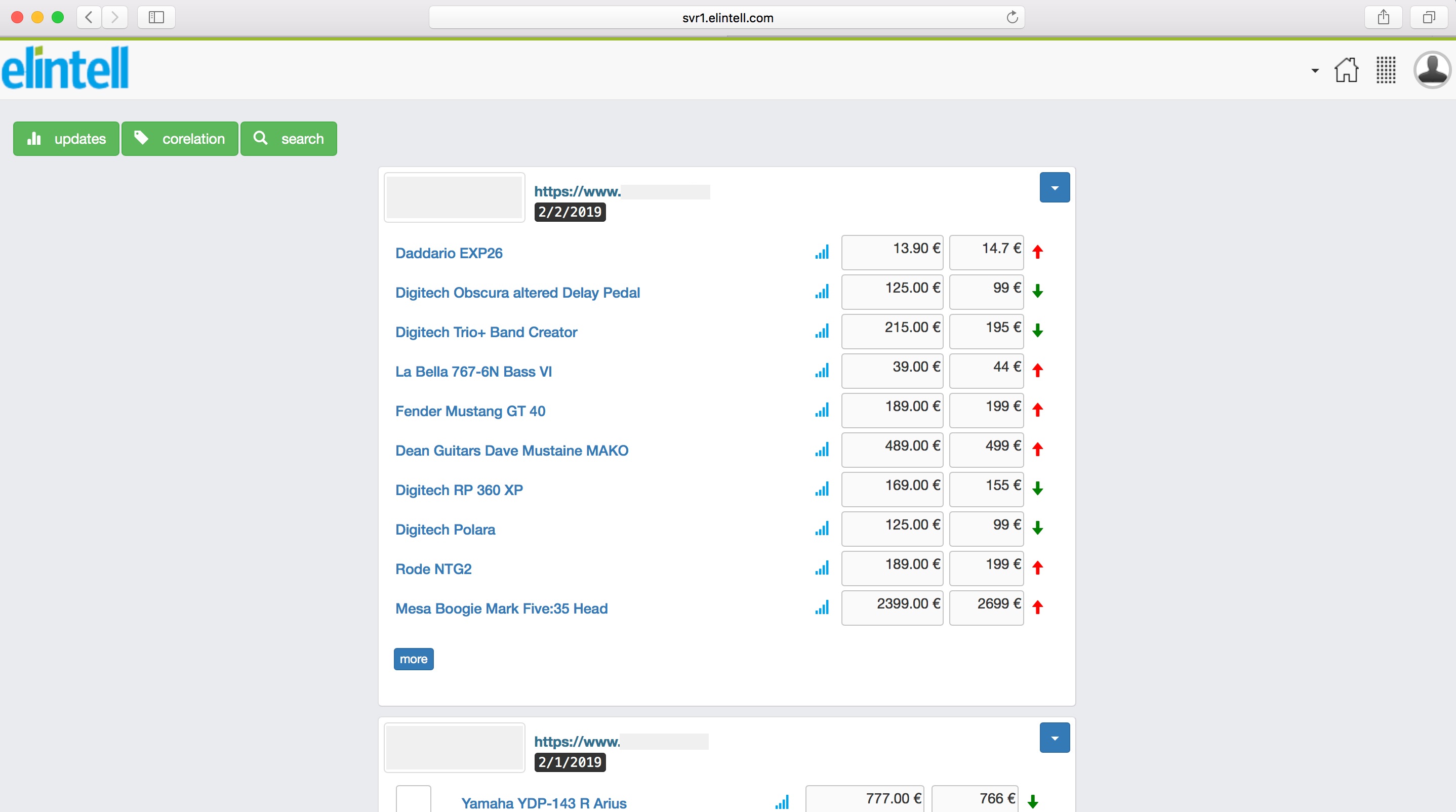1456x812 pixels.
Task: Toggle the Safari sidebar button
Action: (156, 18)
